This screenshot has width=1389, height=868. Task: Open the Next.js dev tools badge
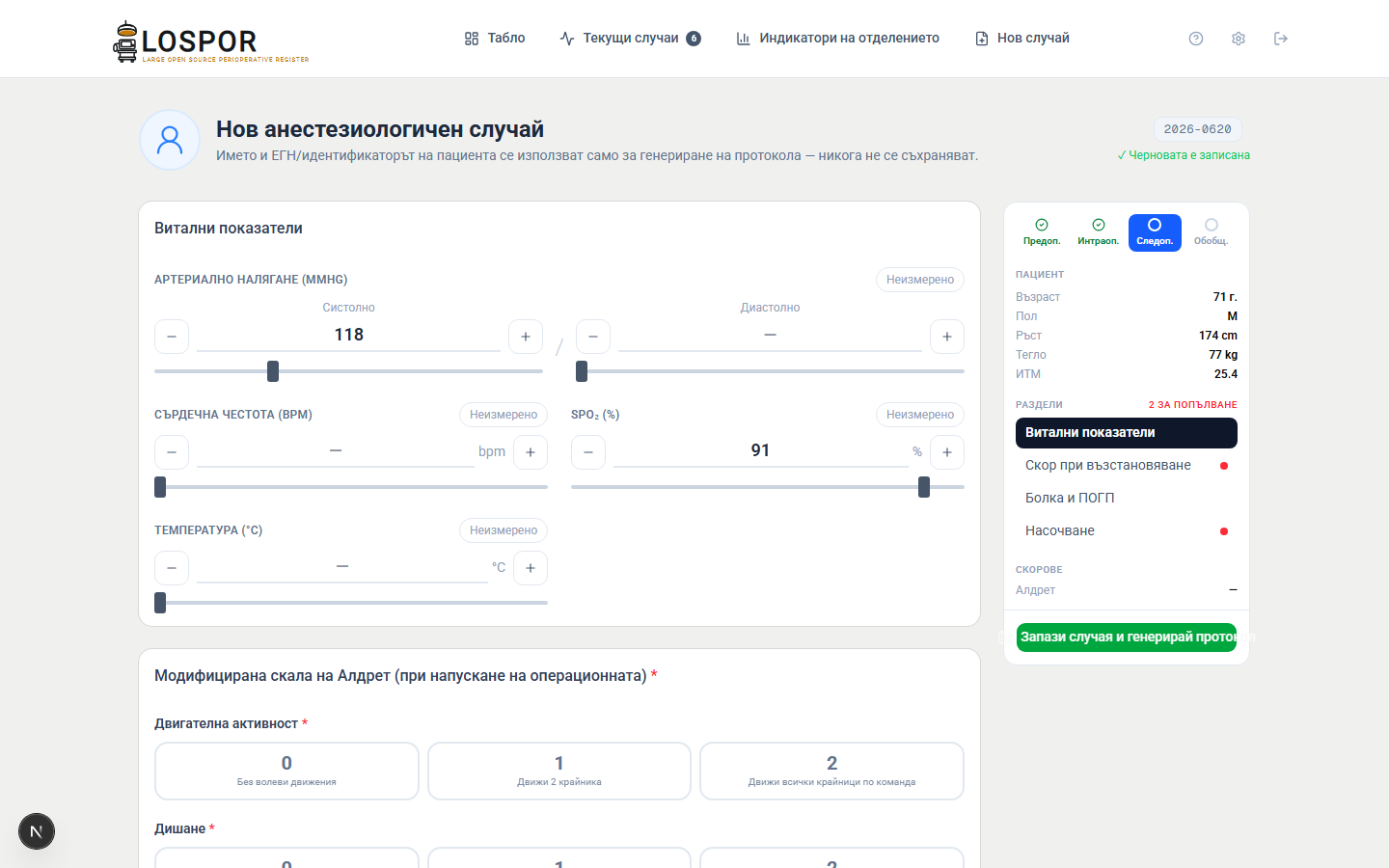pos(37,831)
